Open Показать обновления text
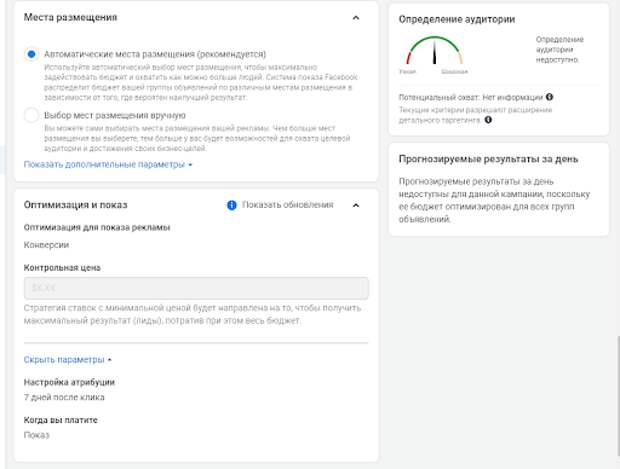The image size is (620, 469). point(288,205)
